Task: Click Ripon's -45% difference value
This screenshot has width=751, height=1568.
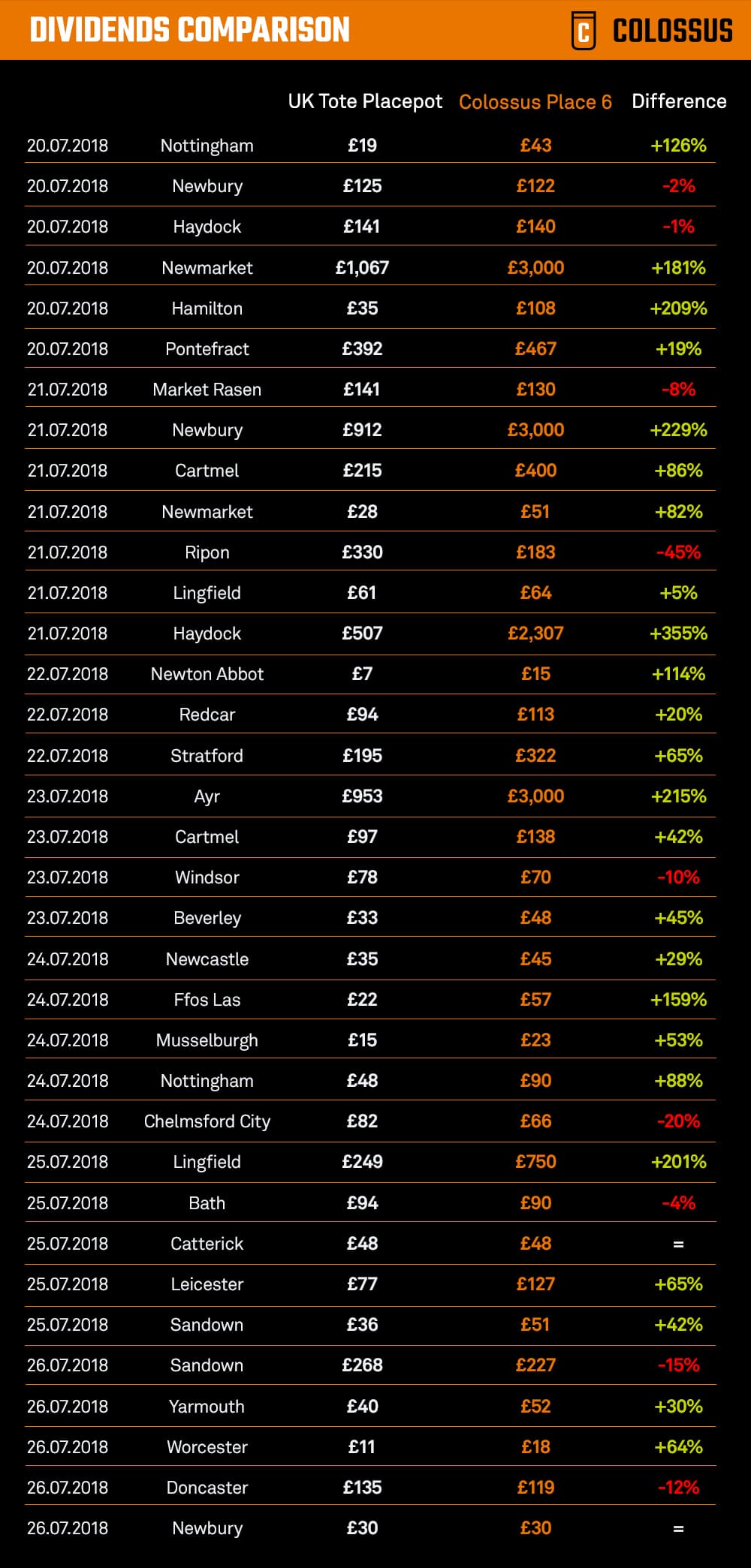Action: [x=678, y=552]
